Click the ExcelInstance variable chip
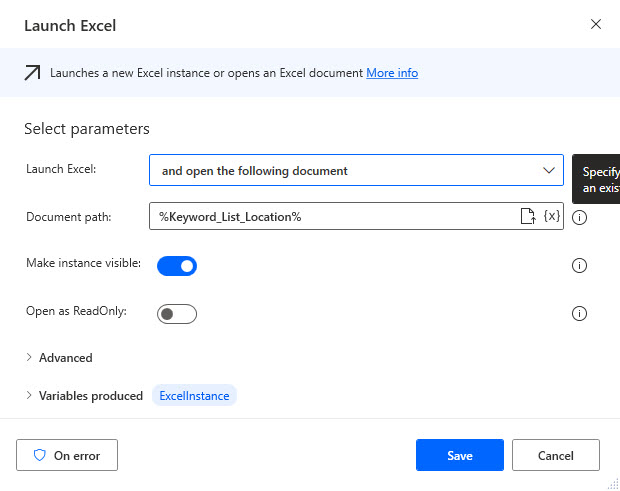620x491 pixels. click(x=194, y=395)
